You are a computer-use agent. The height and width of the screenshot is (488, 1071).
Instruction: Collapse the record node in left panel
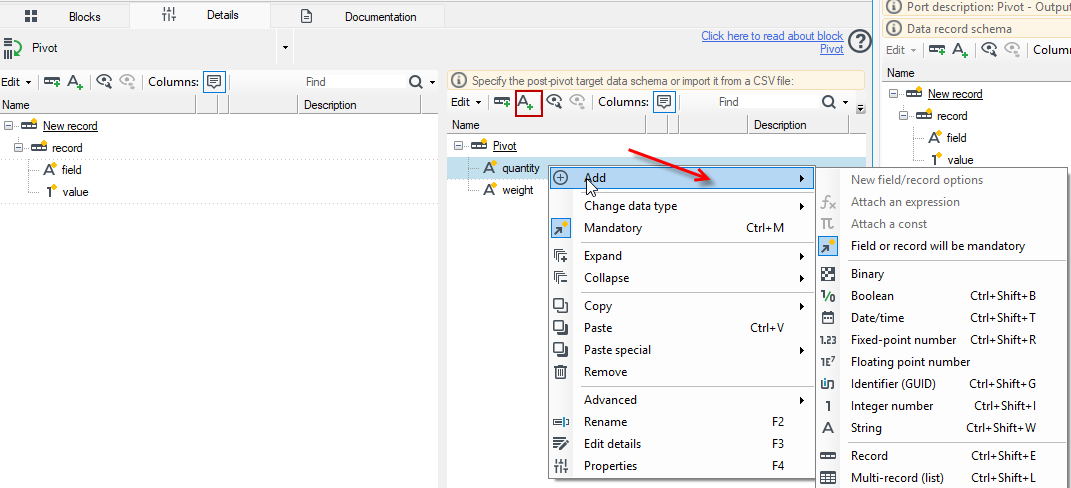tap(18, 148)
